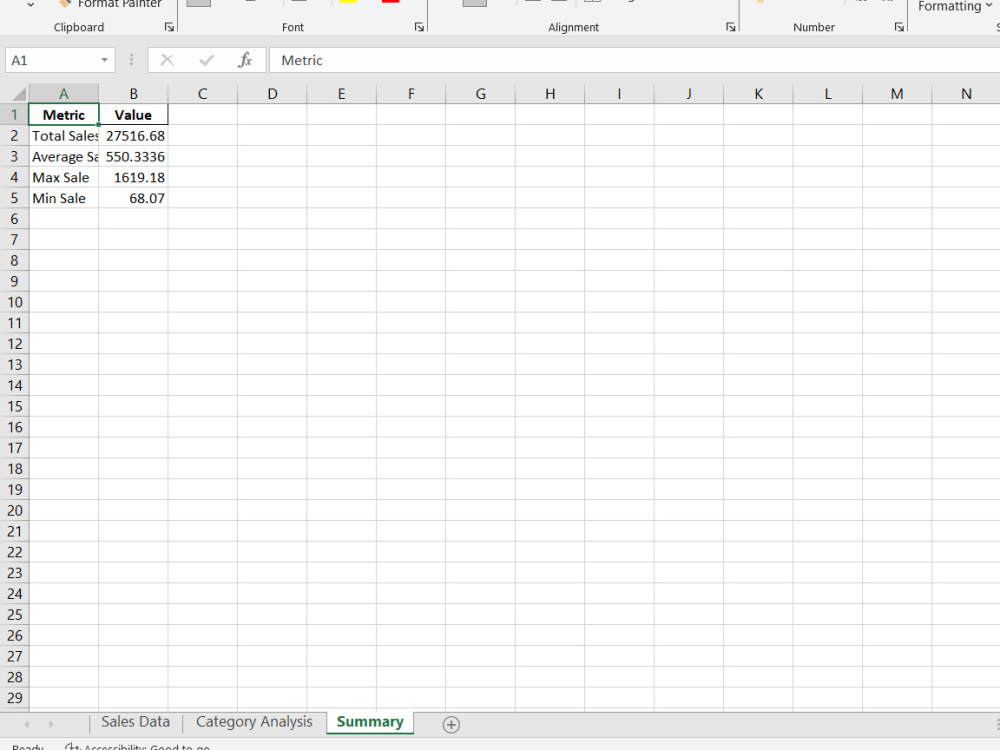Select the cell with value 550.3336
1000x750 pixels.
pyautogui.click(x=133, y=157)
